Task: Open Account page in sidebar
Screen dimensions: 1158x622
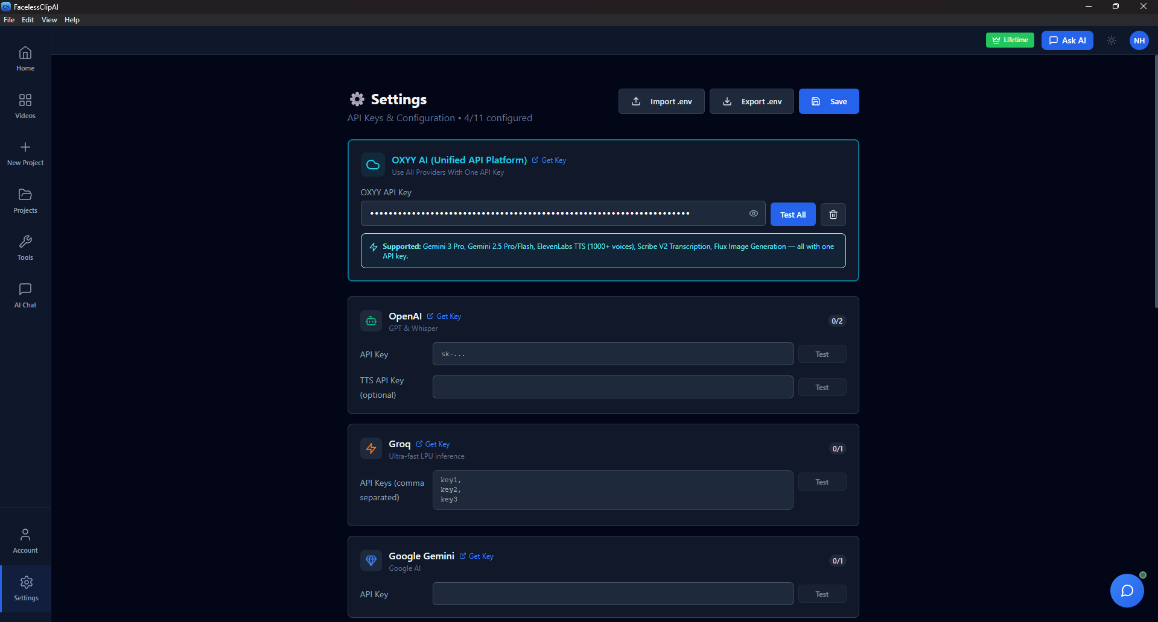Action: [x=25, y=540]
